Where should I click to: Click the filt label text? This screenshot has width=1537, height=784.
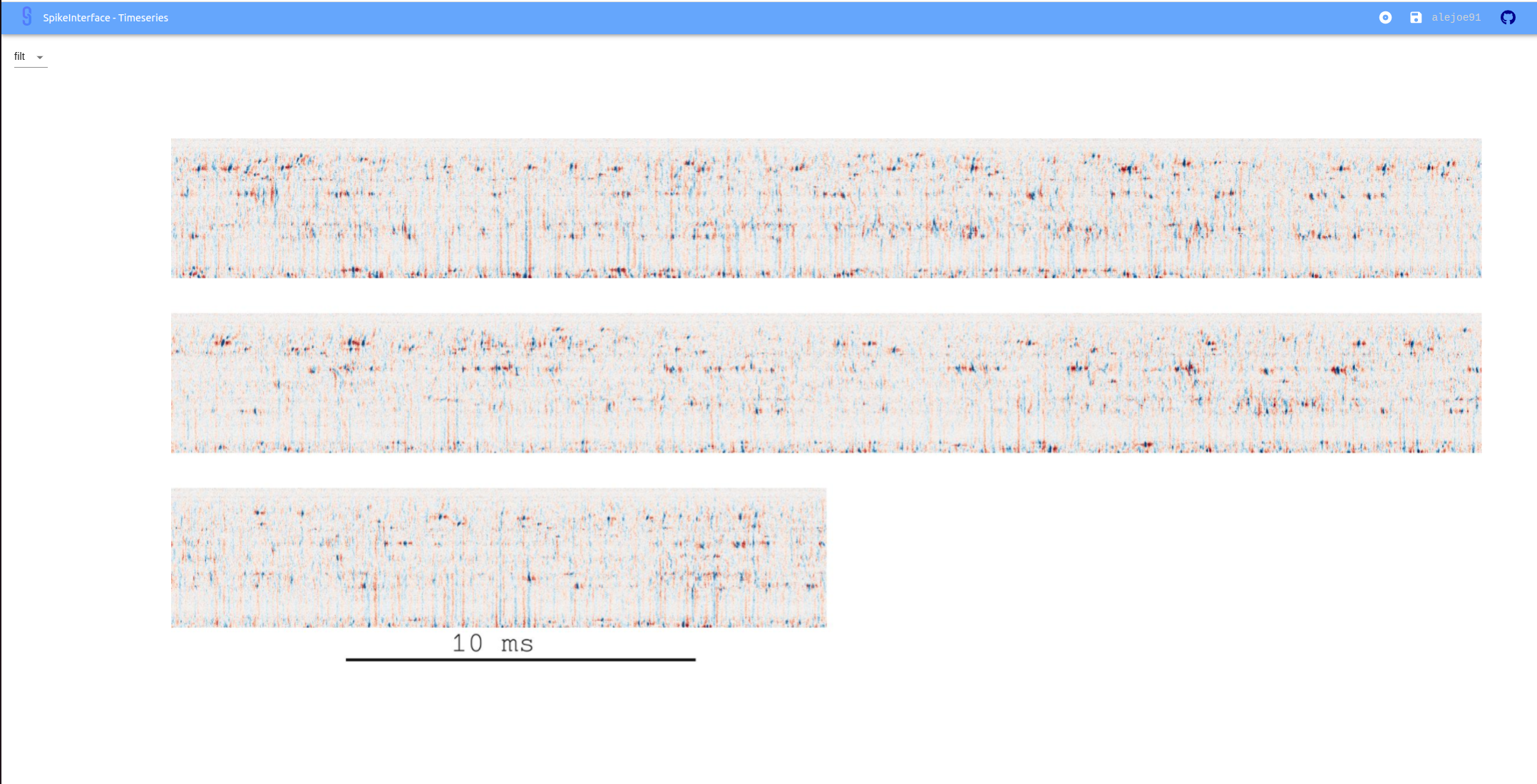pyautogui.click(x=19, y=56)
